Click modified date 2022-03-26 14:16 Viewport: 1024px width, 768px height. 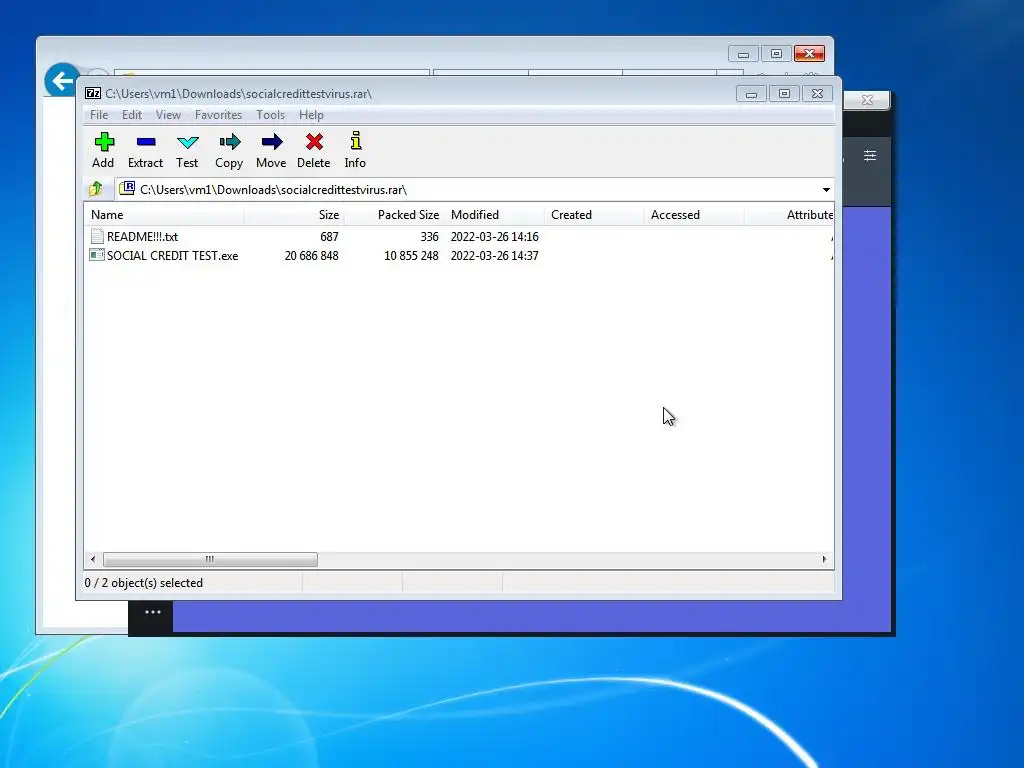click(x=494, y=236)
